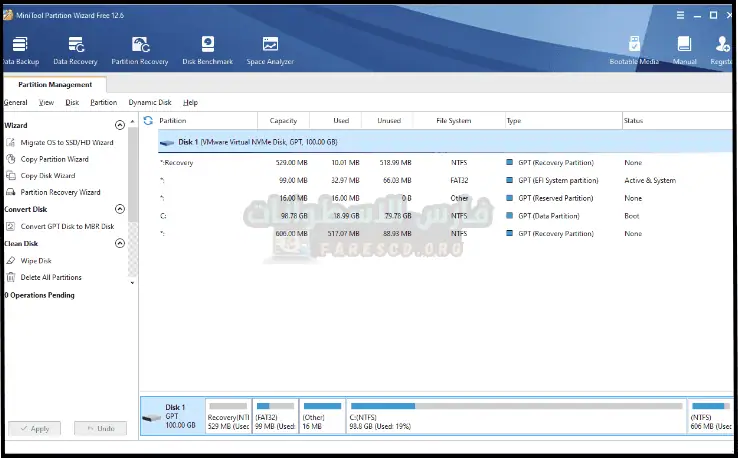Select the C:(NTFS) block in disk map

tap(515, 416)
